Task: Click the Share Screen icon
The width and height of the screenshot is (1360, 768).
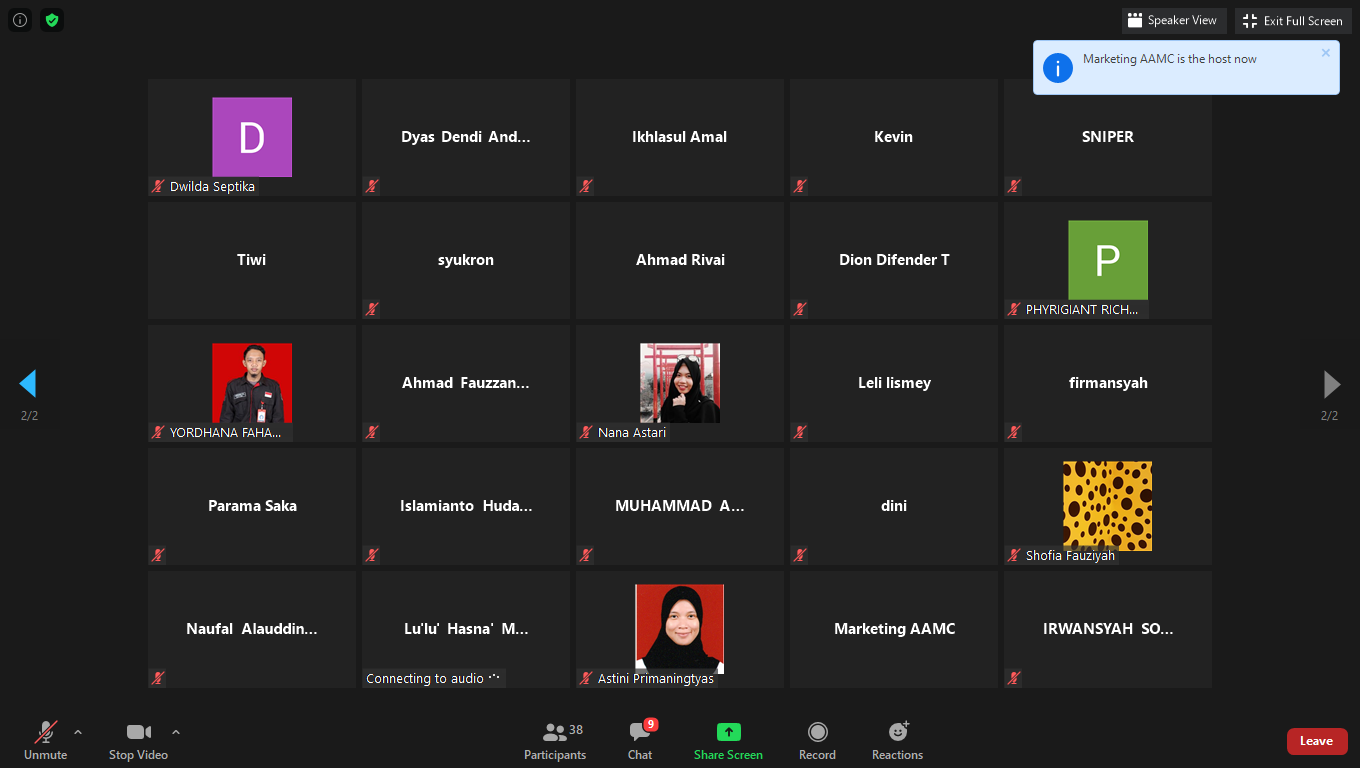Action: coord(728,733)
